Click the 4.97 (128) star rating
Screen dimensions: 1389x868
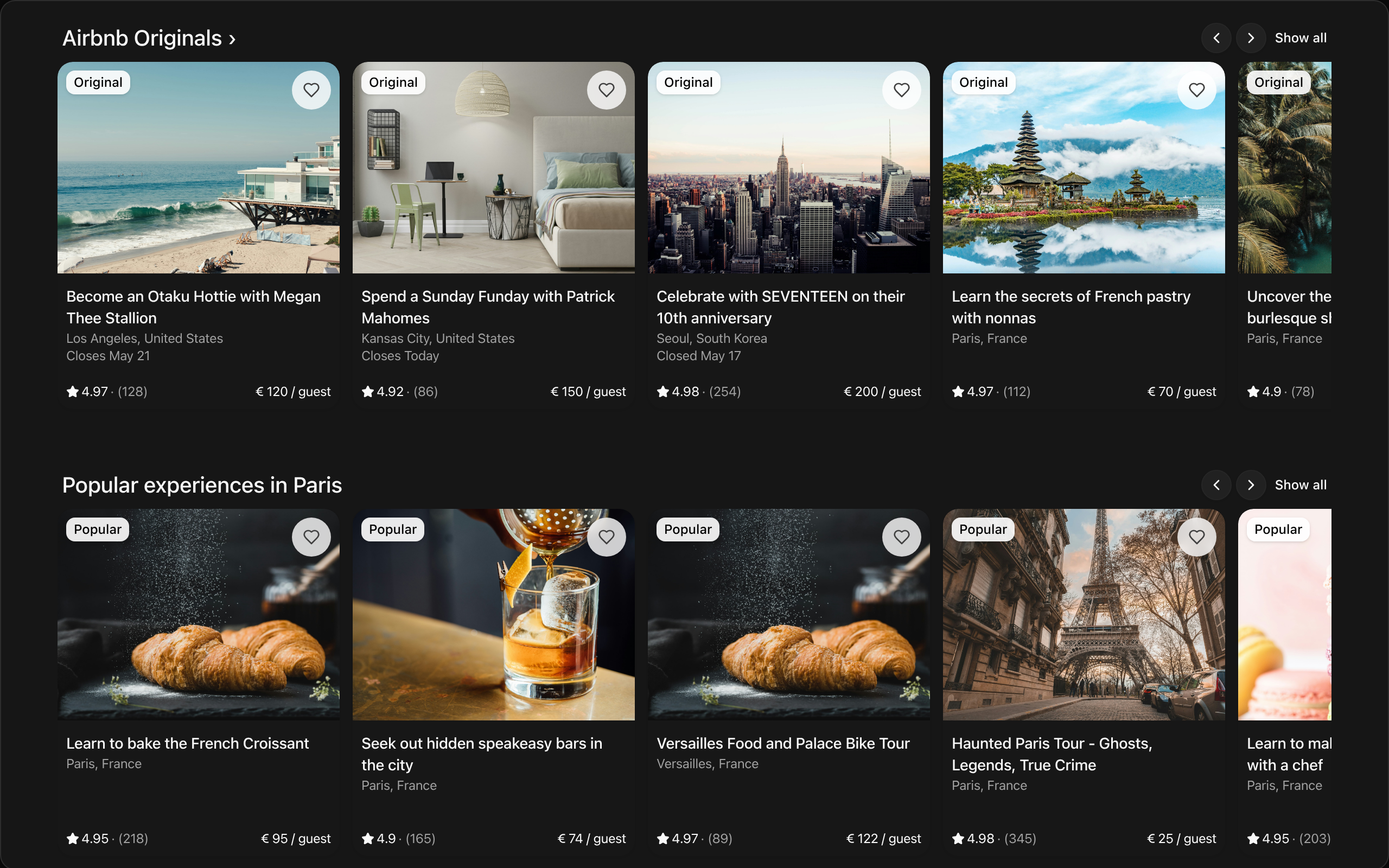click(x=107, y=392)
